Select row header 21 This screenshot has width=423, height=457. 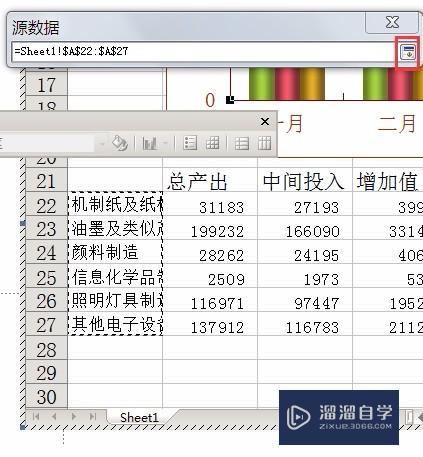click(x=47, y=180)
